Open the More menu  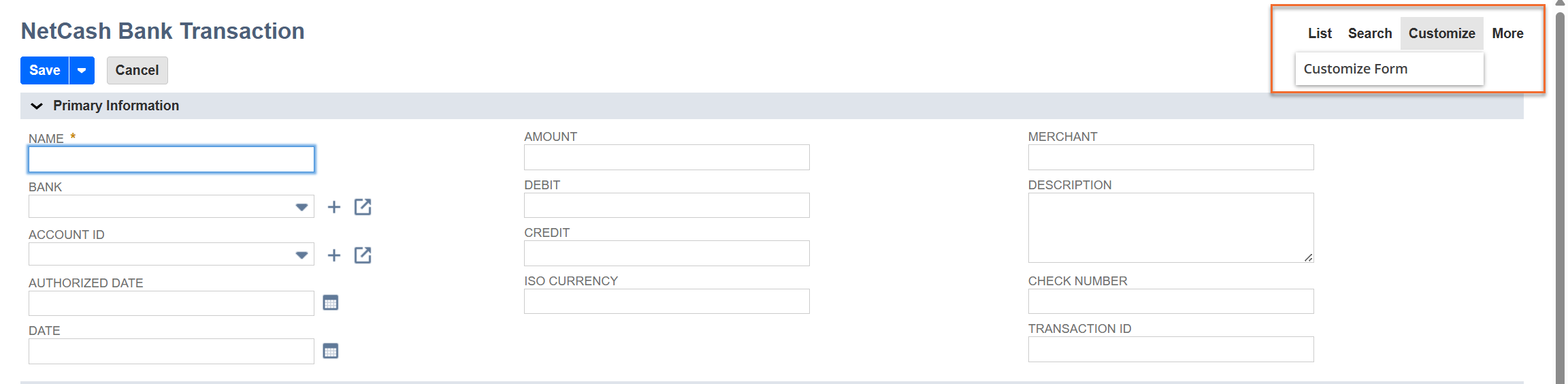(1507, 33)
